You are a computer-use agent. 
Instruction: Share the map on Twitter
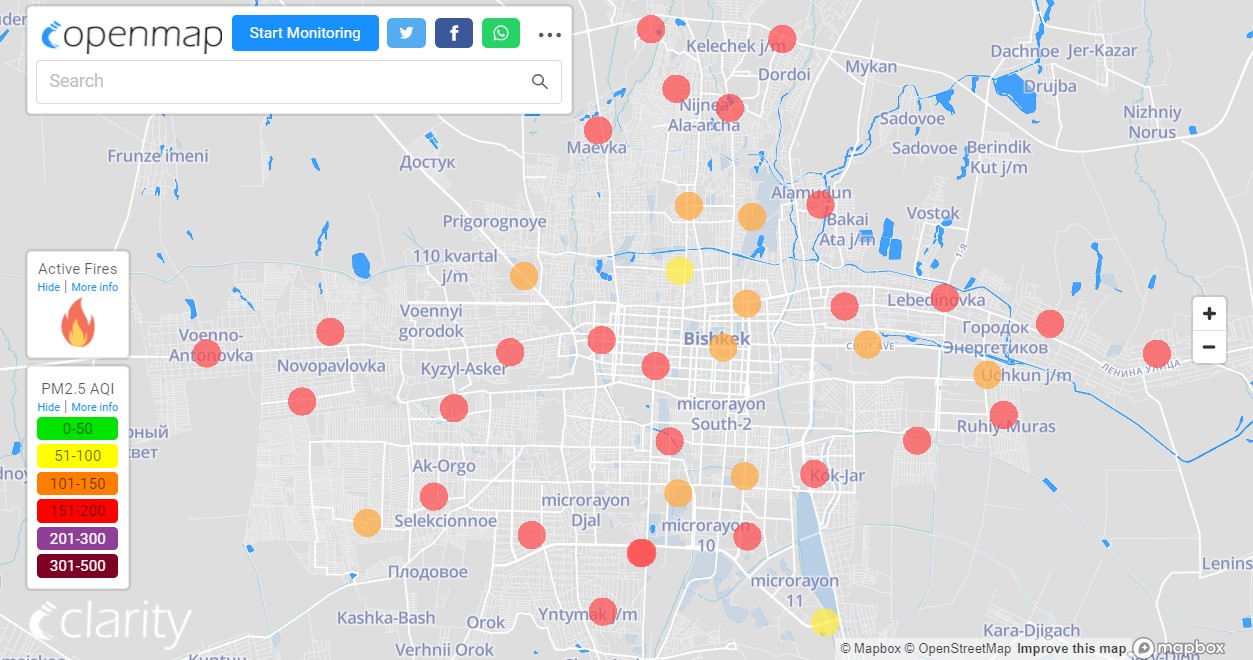click(406, 33)
